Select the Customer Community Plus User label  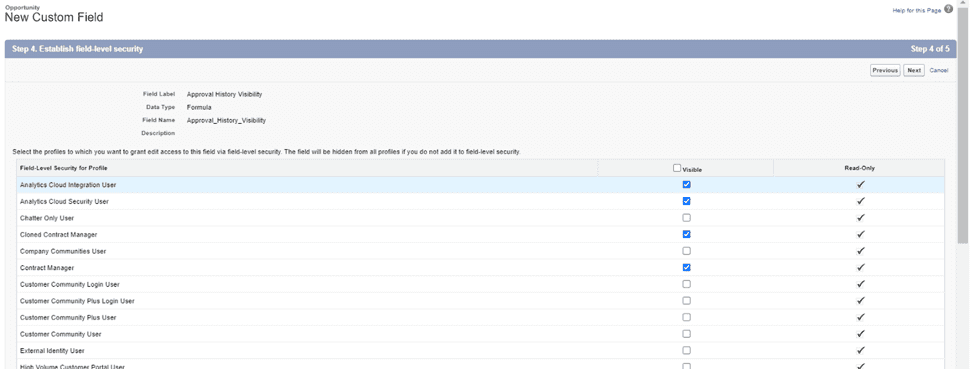coord(68,318)
